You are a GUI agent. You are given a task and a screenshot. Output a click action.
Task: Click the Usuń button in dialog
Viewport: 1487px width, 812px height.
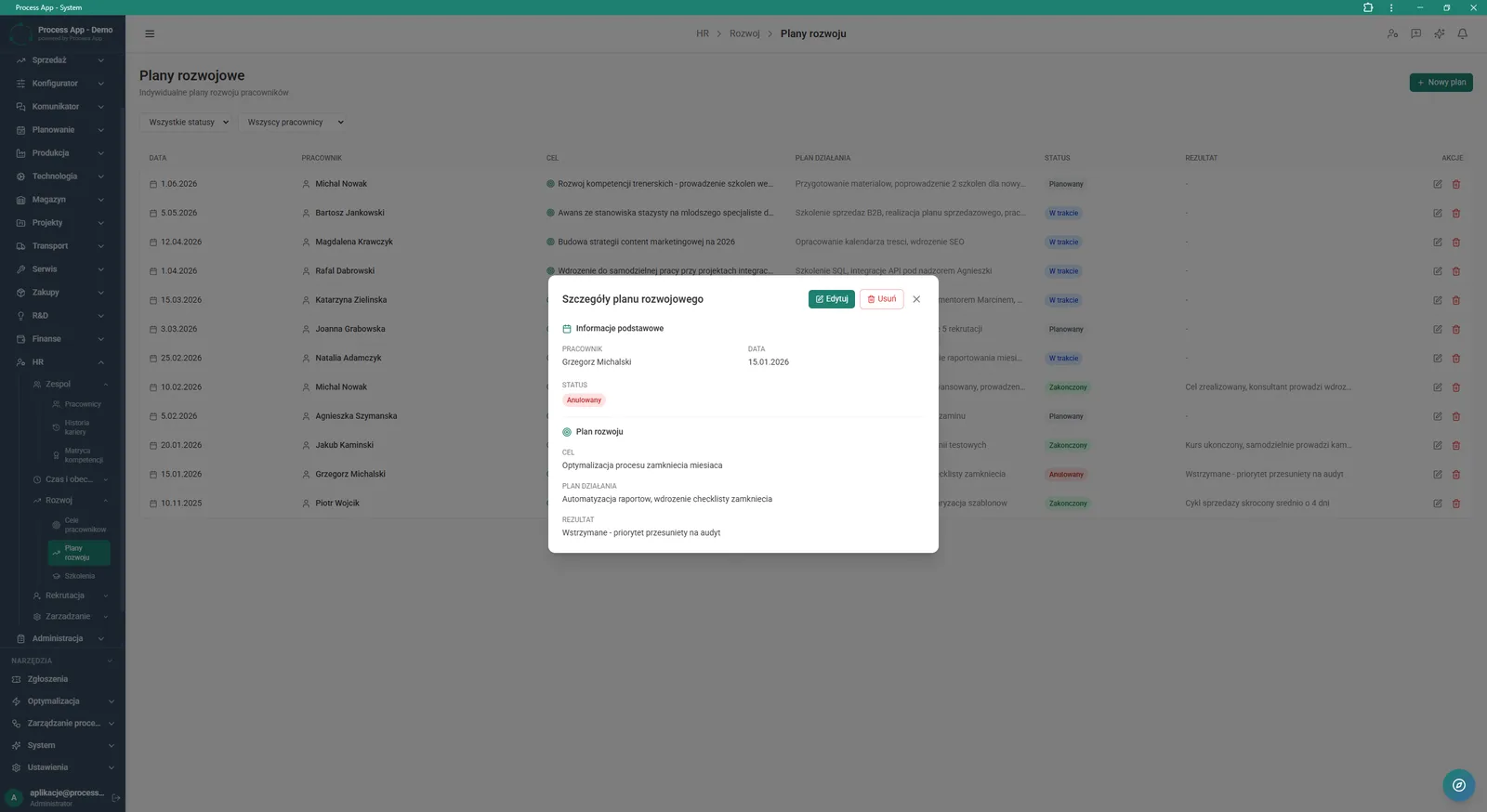coord(881,299)
